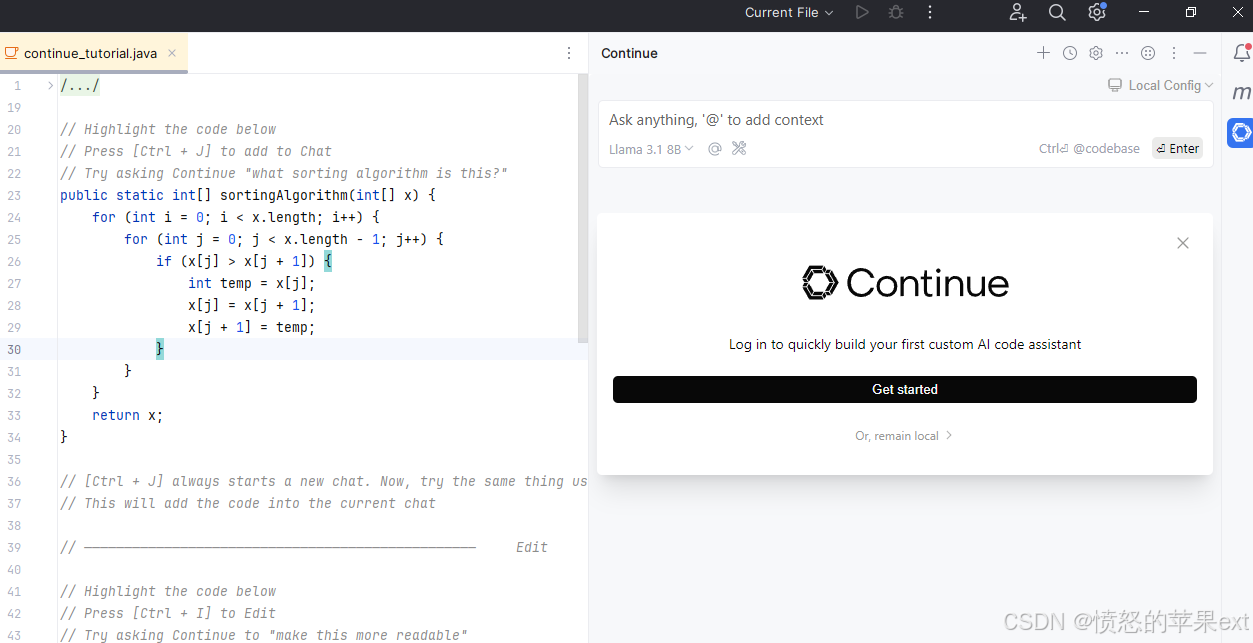Dismiss the Continue login card
Screen dimensions: 1253x643
pos(1183,243)
